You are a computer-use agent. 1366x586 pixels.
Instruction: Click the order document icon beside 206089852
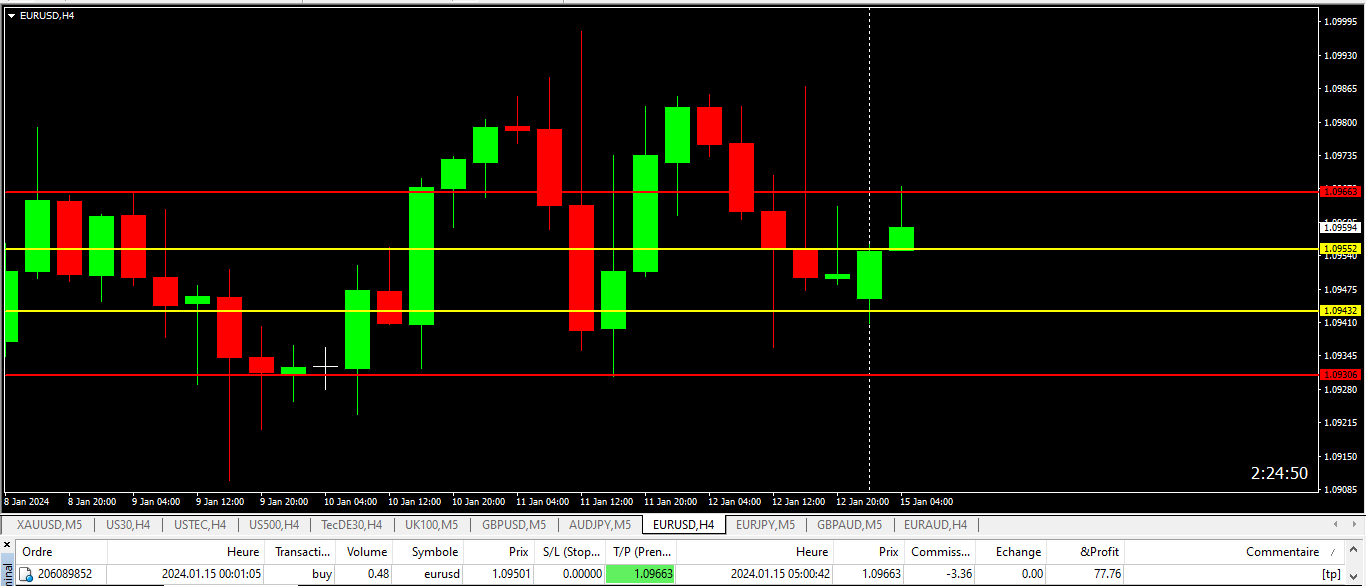click(x=27, y=574)
